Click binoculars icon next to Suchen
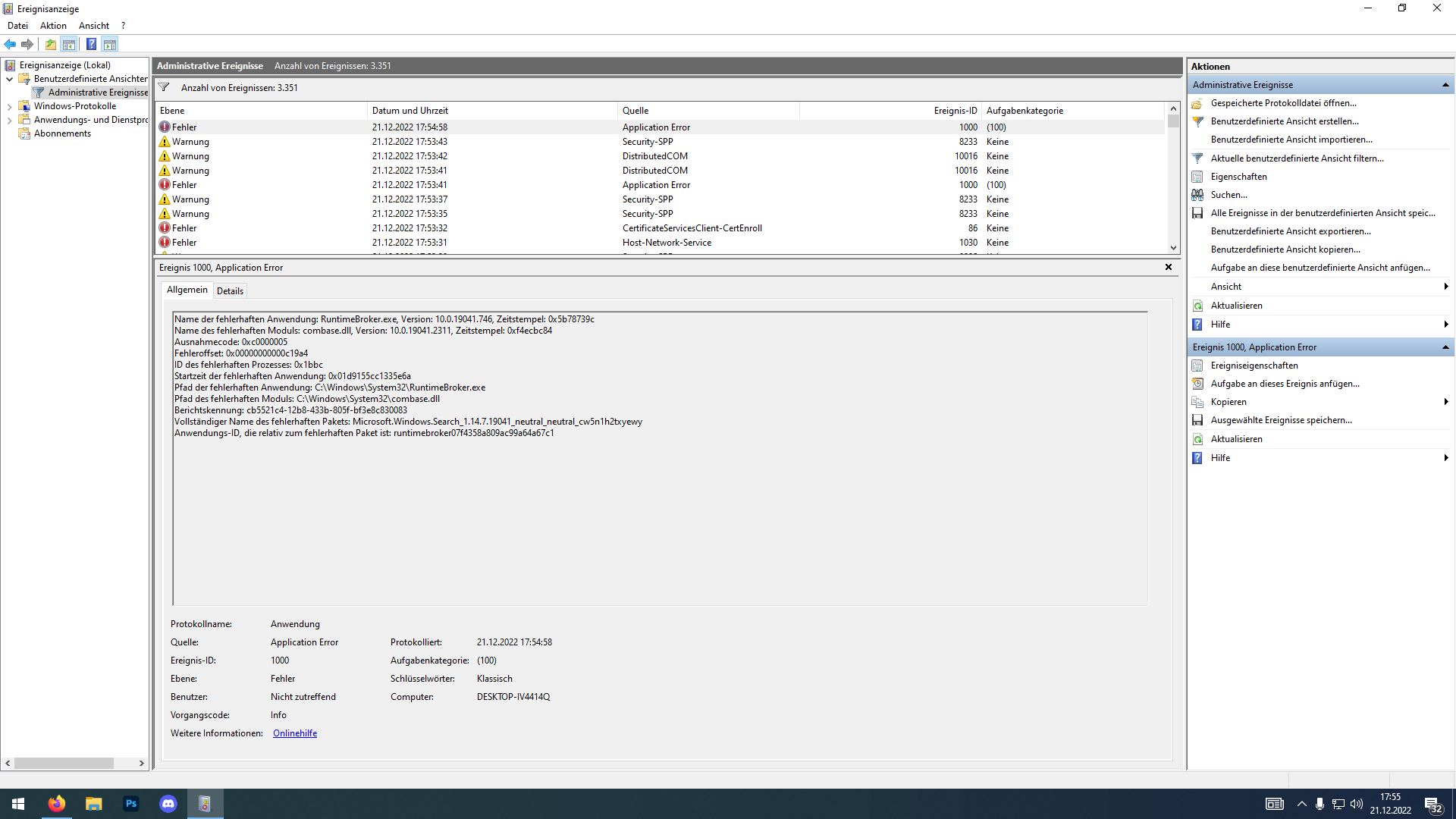 (x=1197, y=195)
